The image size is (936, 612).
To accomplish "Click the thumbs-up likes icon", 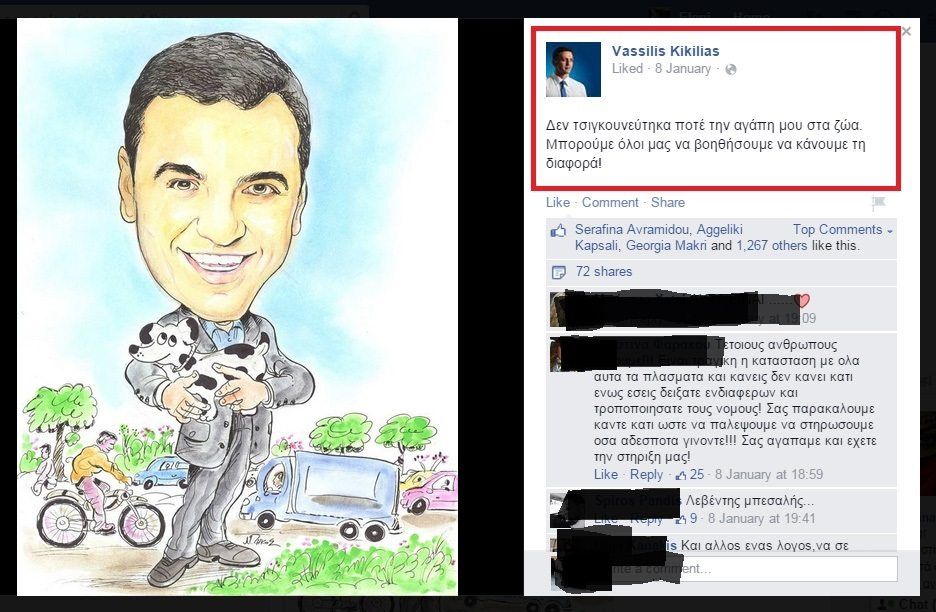I will (558, 231).
